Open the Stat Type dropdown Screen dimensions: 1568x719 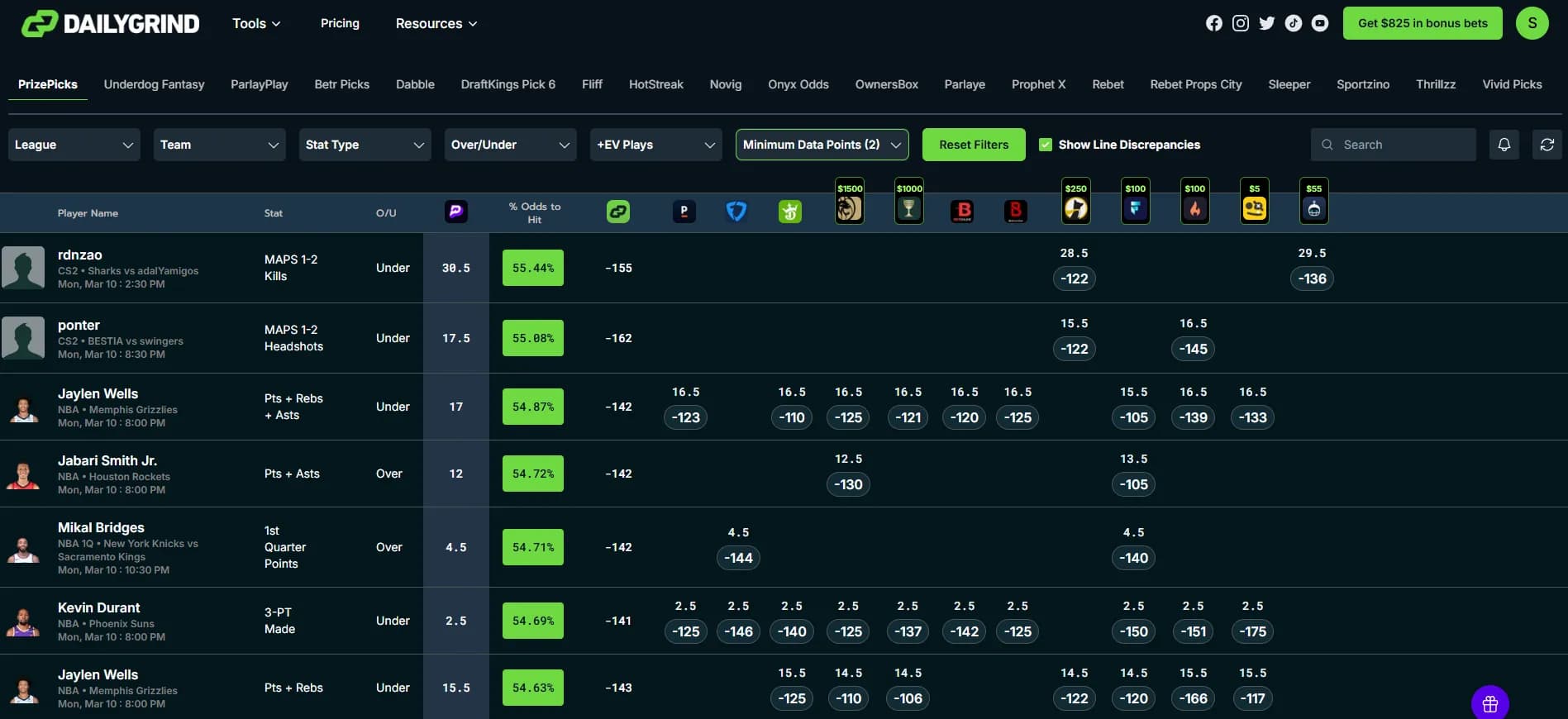365,145
